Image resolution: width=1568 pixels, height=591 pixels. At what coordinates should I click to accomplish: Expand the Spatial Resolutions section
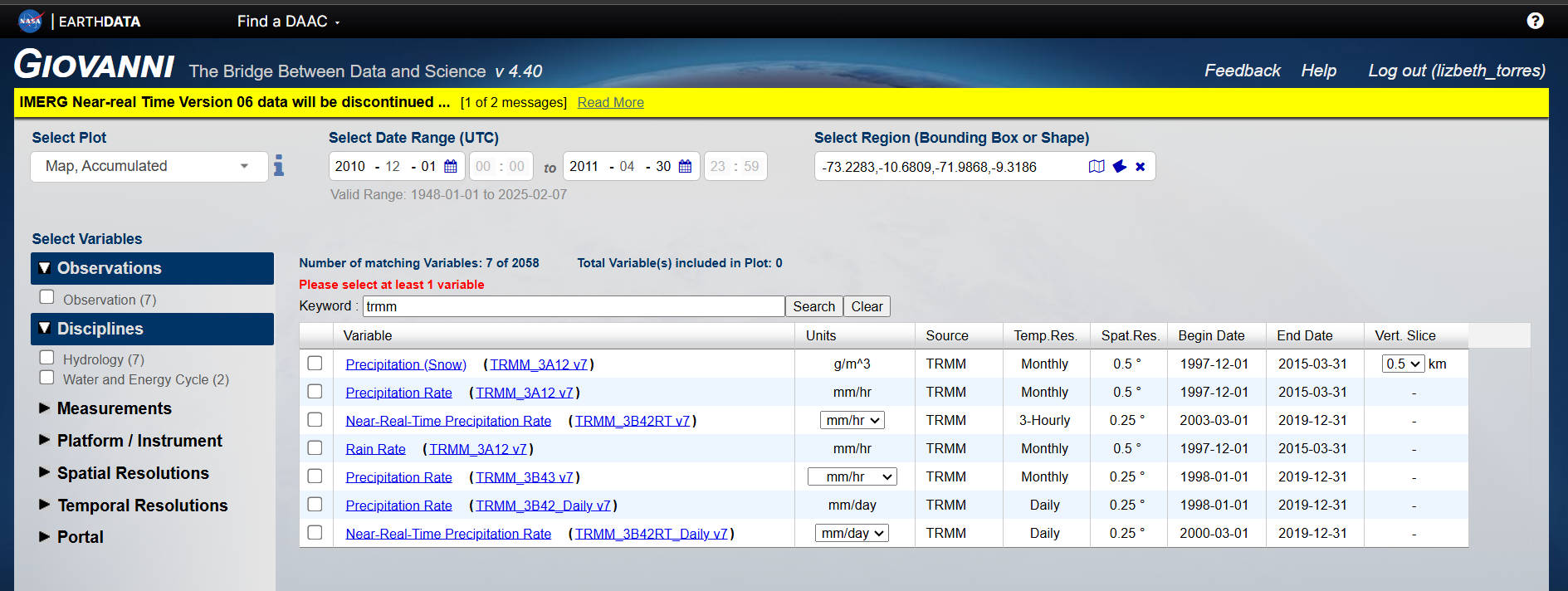124,473
